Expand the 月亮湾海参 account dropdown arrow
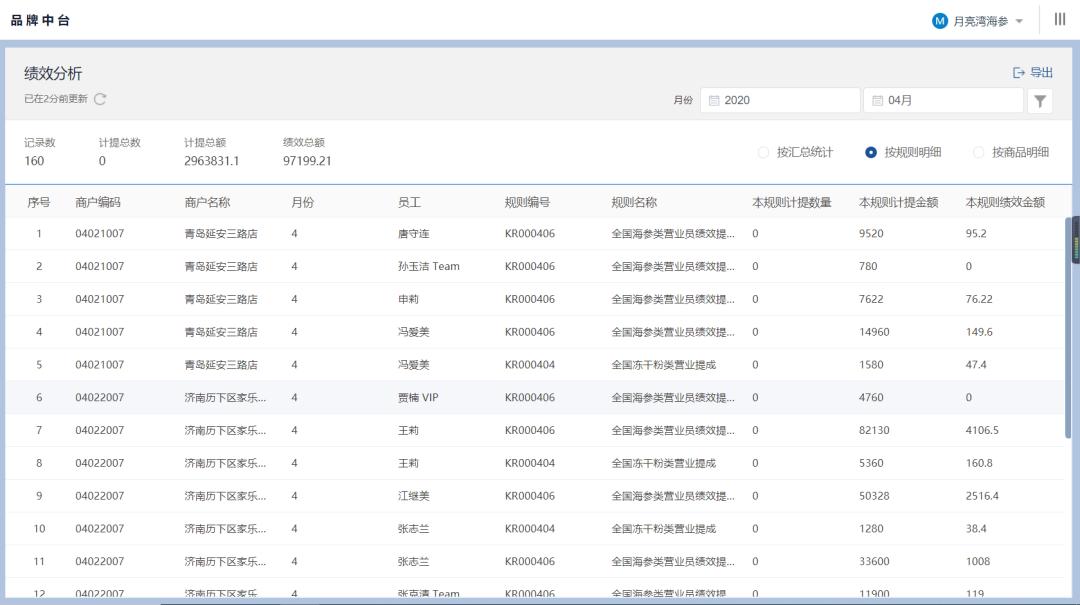 tap(1019, 22)
